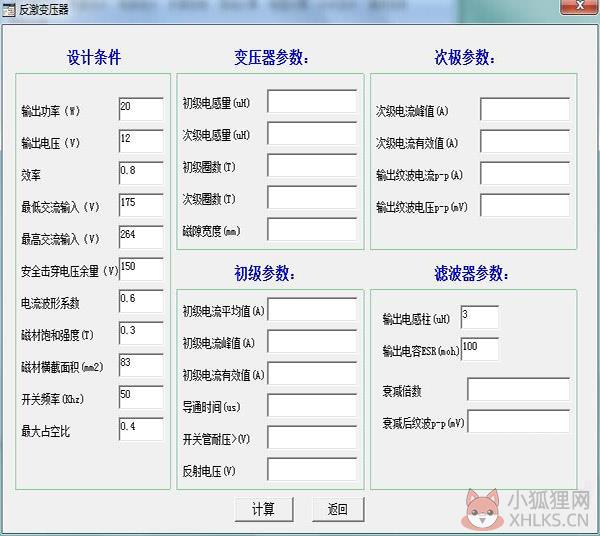Select the 导通时间 (us) box

tap(312, 405)
